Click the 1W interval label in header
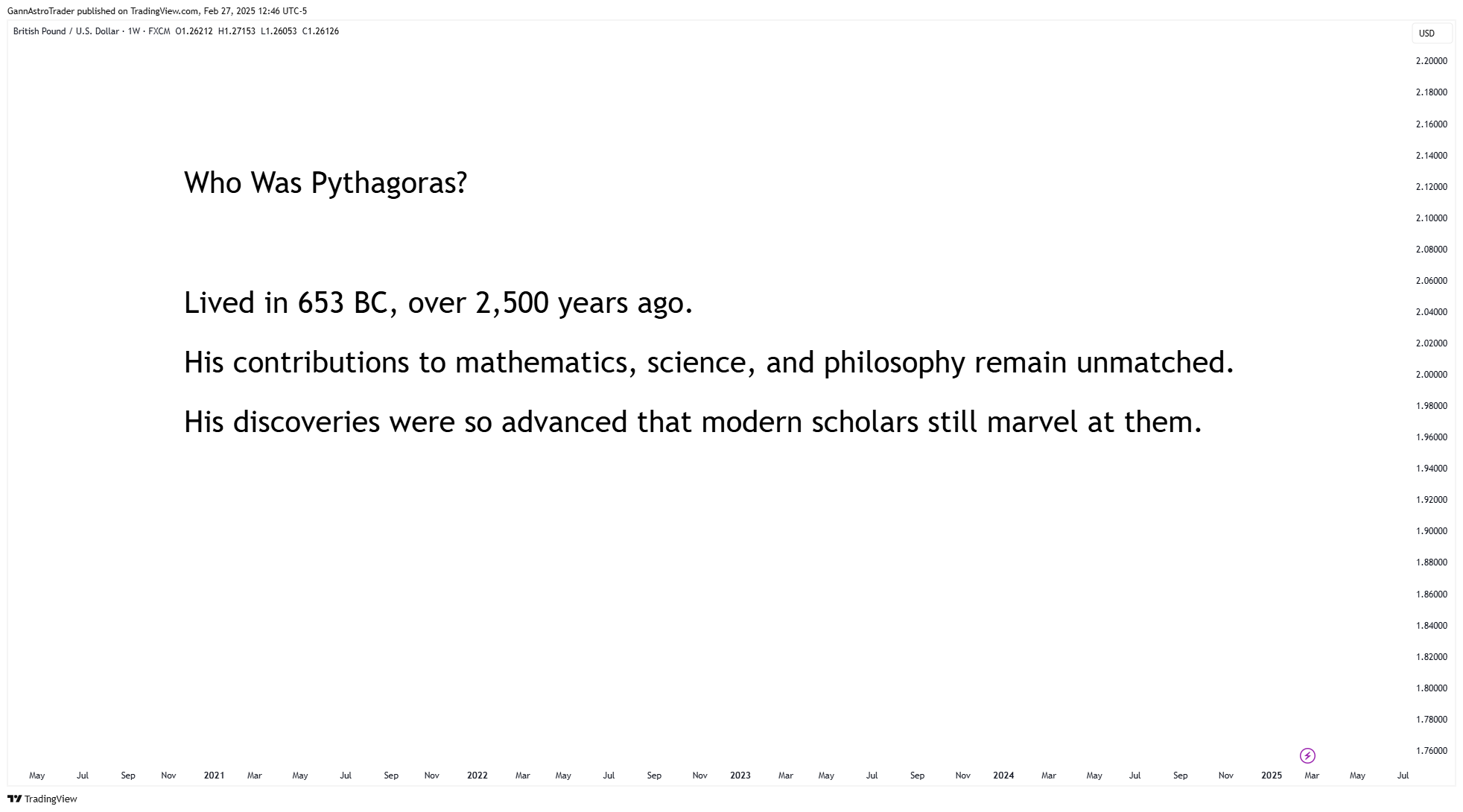This screenshot has width=1463, height=812. (x=134, y=31)
